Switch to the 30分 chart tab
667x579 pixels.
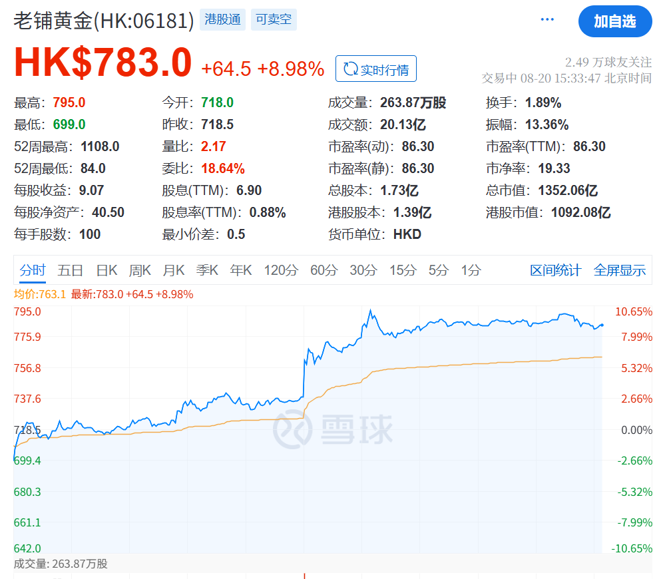pos(363,270)
